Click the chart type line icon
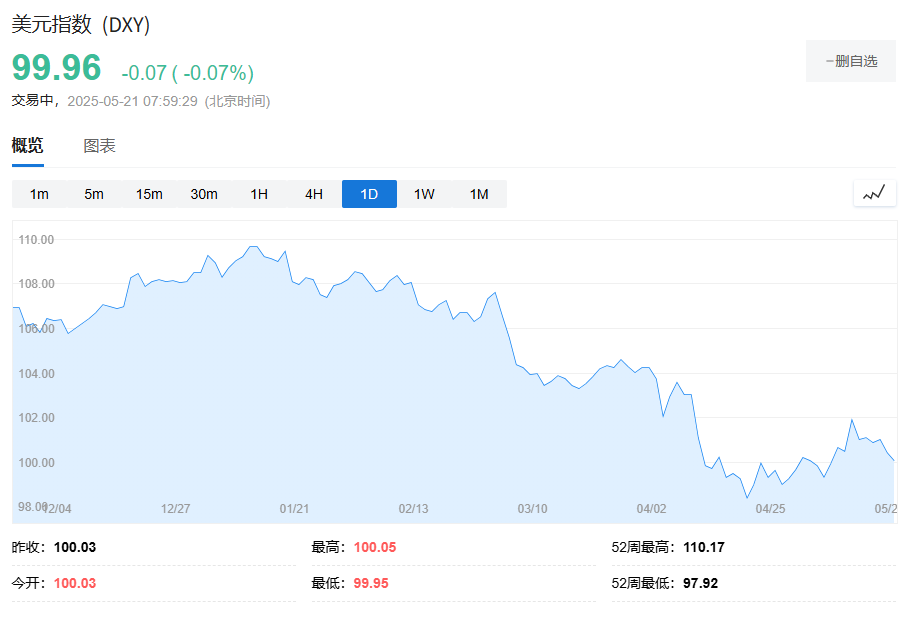Image resolution: width=913 pixels, height=633 pixels. pyautogui.click(x=874, y=193)
